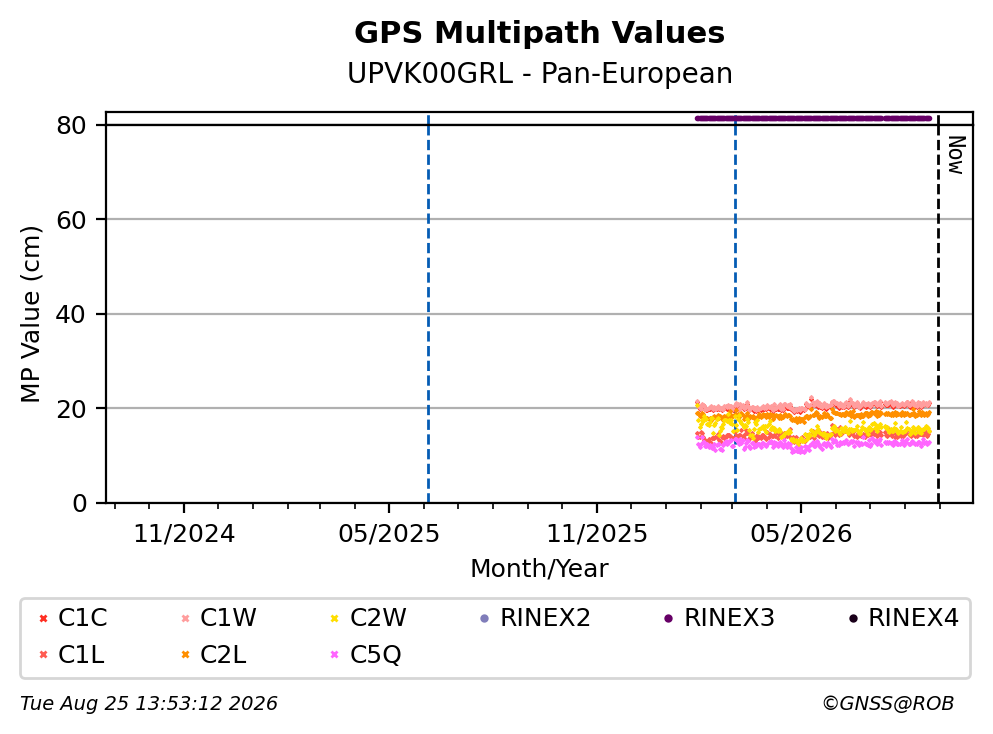Select the RINEX4 legend label
The image size is (993, 734).
[x=913, y=617]
